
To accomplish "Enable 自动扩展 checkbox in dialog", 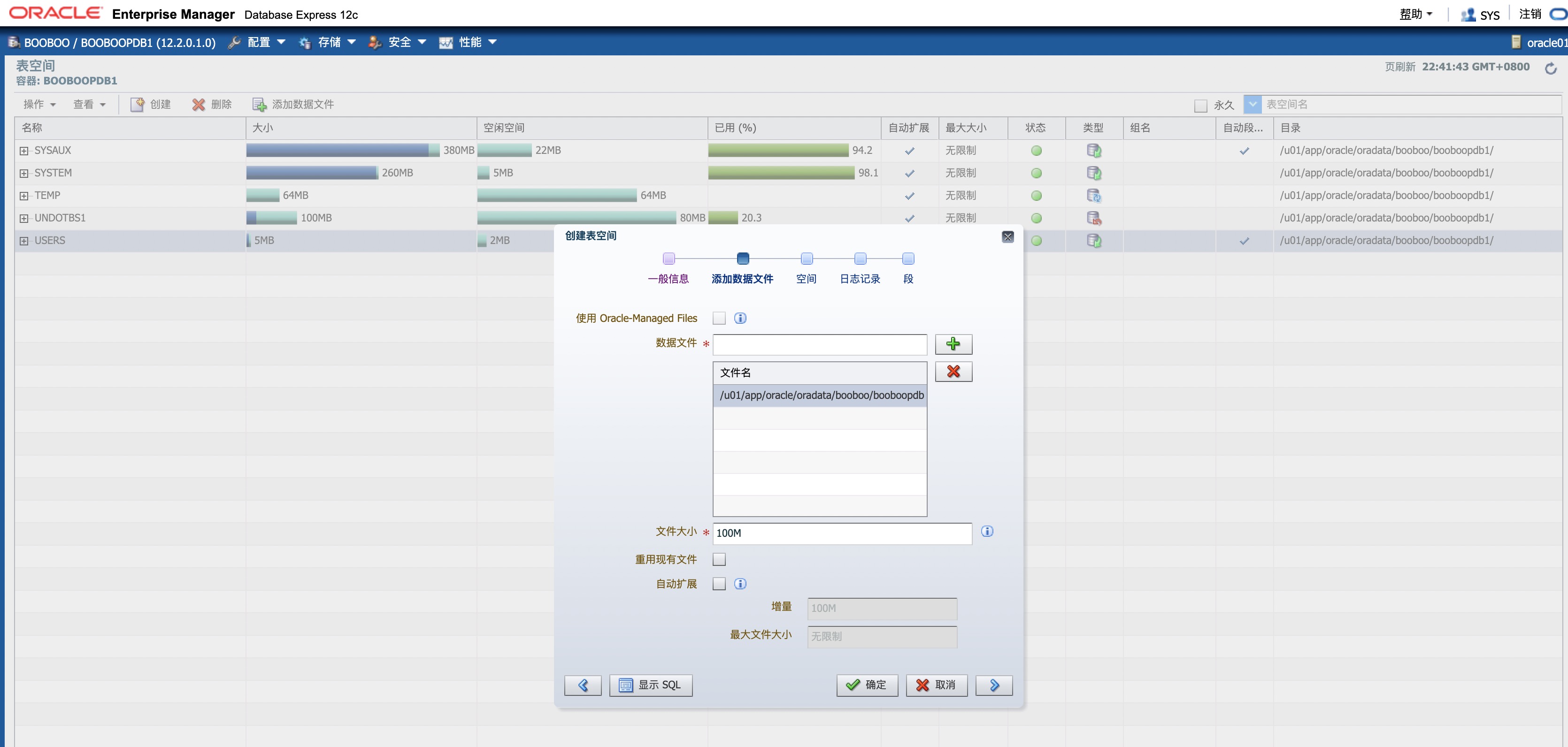I will [719, 584].
